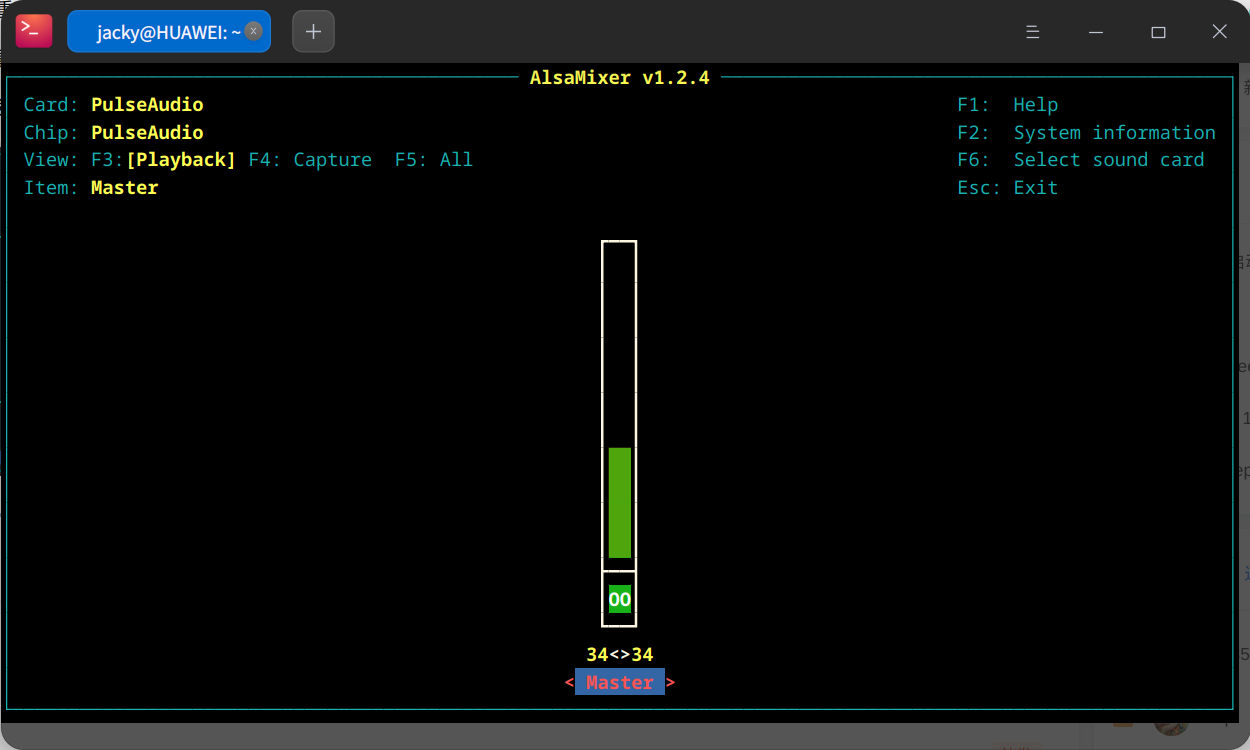Click F1 Help shortcut text

click(1007, 105)
